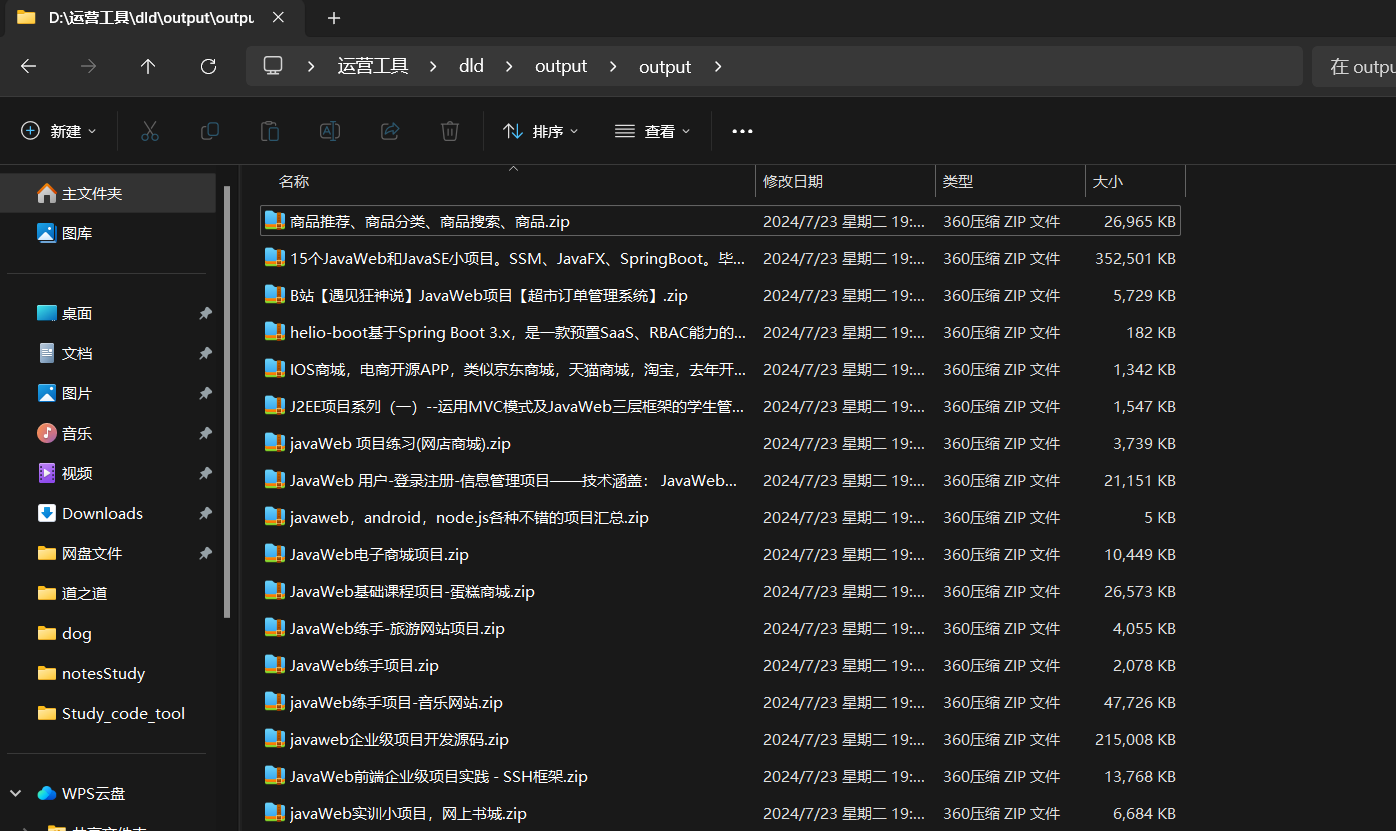Screen dimensions: 1396x831
Task: Click the share icon in toolbar
Action: tap(390, 131)
